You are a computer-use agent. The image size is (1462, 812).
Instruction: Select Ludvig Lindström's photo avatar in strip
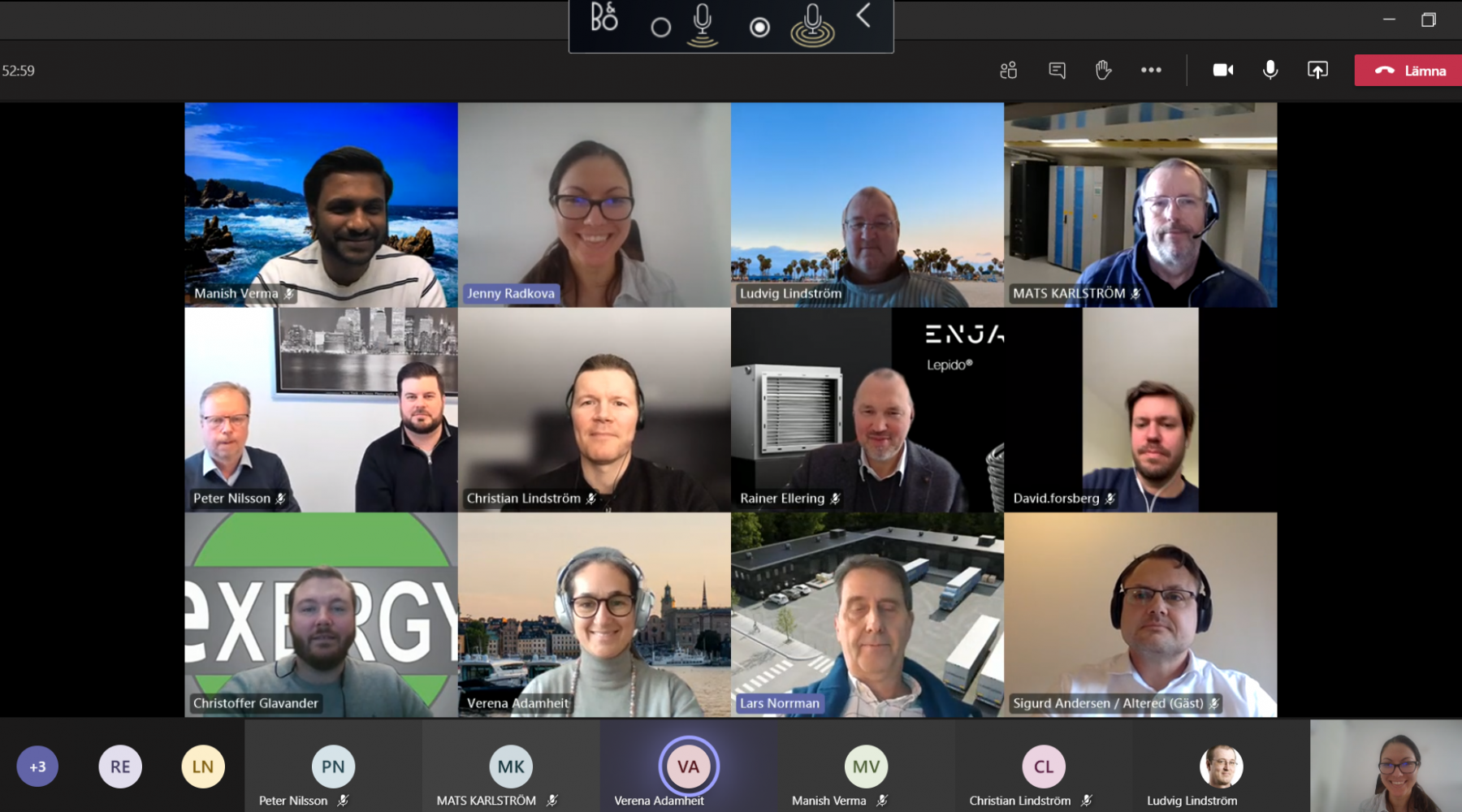[1222, 767]
